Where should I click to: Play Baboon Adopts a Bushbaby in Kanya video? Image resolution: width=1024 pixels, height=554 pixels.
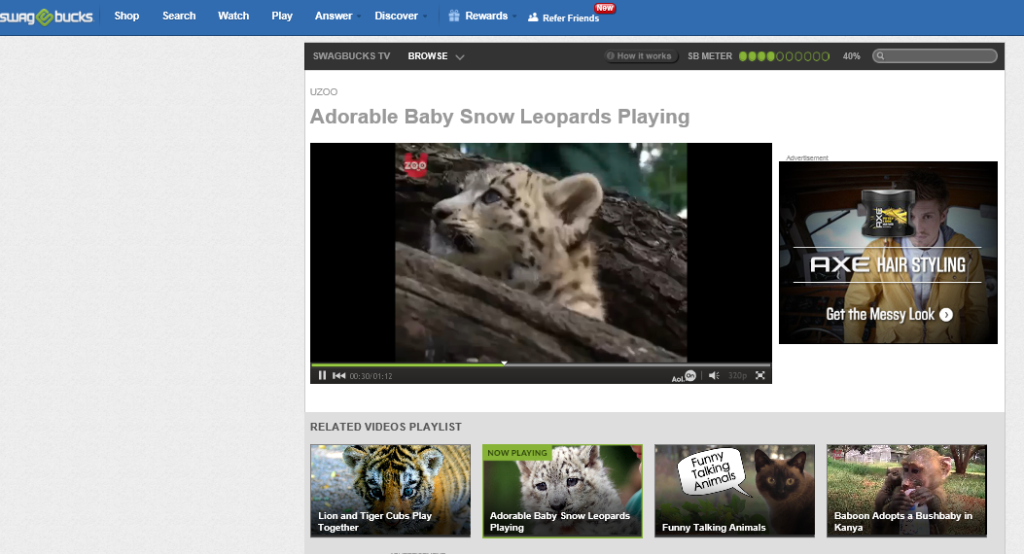906,491
